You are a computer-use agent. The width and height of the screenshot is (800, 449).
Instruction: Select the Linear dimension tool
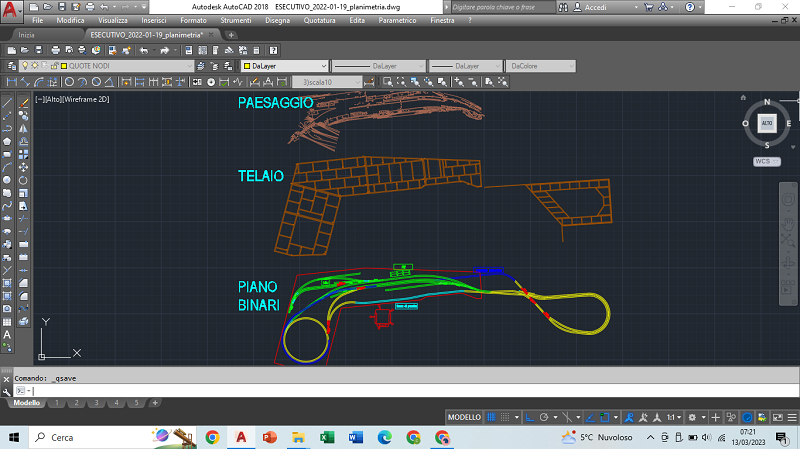pos(11,82)
